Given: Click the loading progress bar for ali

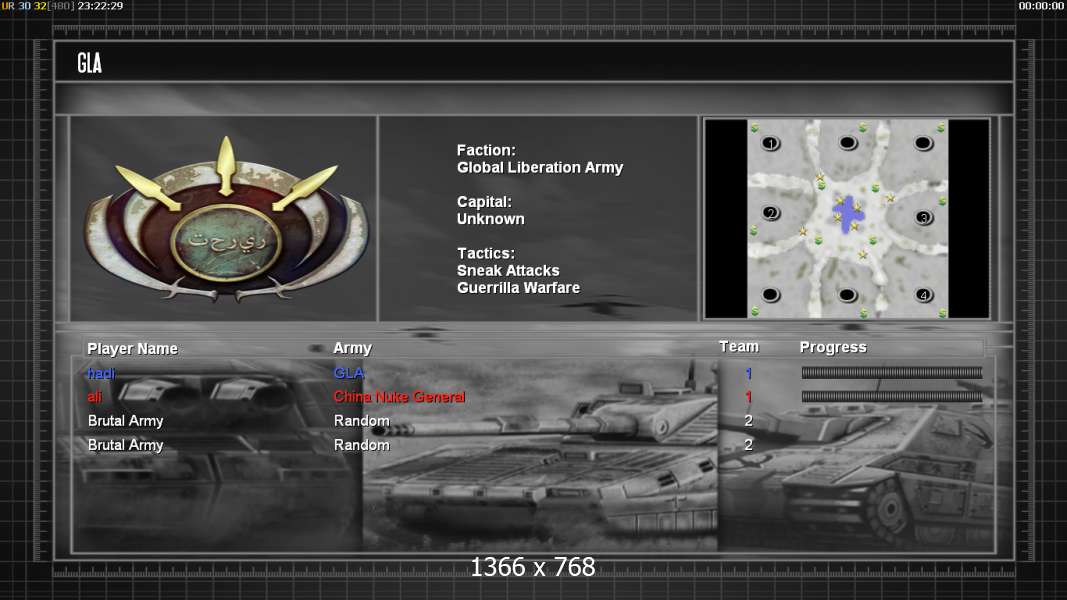Looking at the screenshot, I should pyautogui.click(x=891, y=397).
